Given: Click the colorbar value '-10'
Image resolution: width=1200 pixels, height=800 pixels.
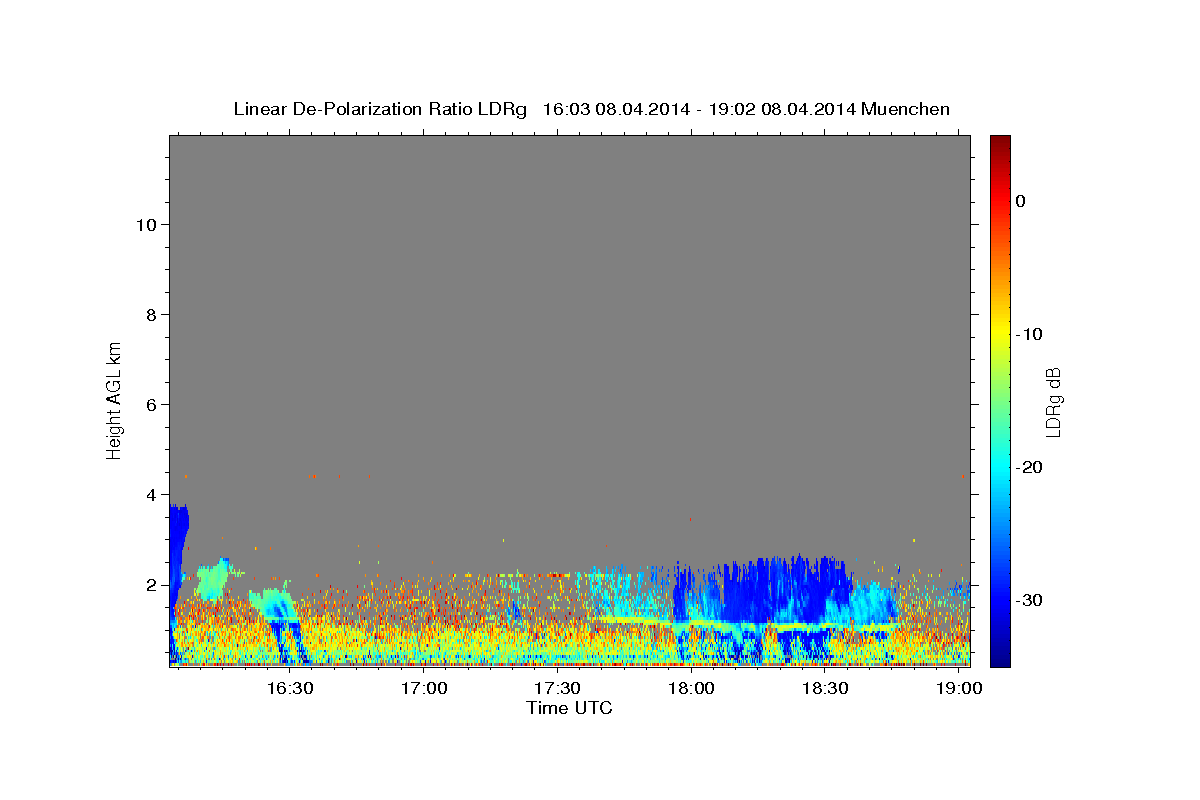Looking at the screenshot, I should (x=1030, y=334).
